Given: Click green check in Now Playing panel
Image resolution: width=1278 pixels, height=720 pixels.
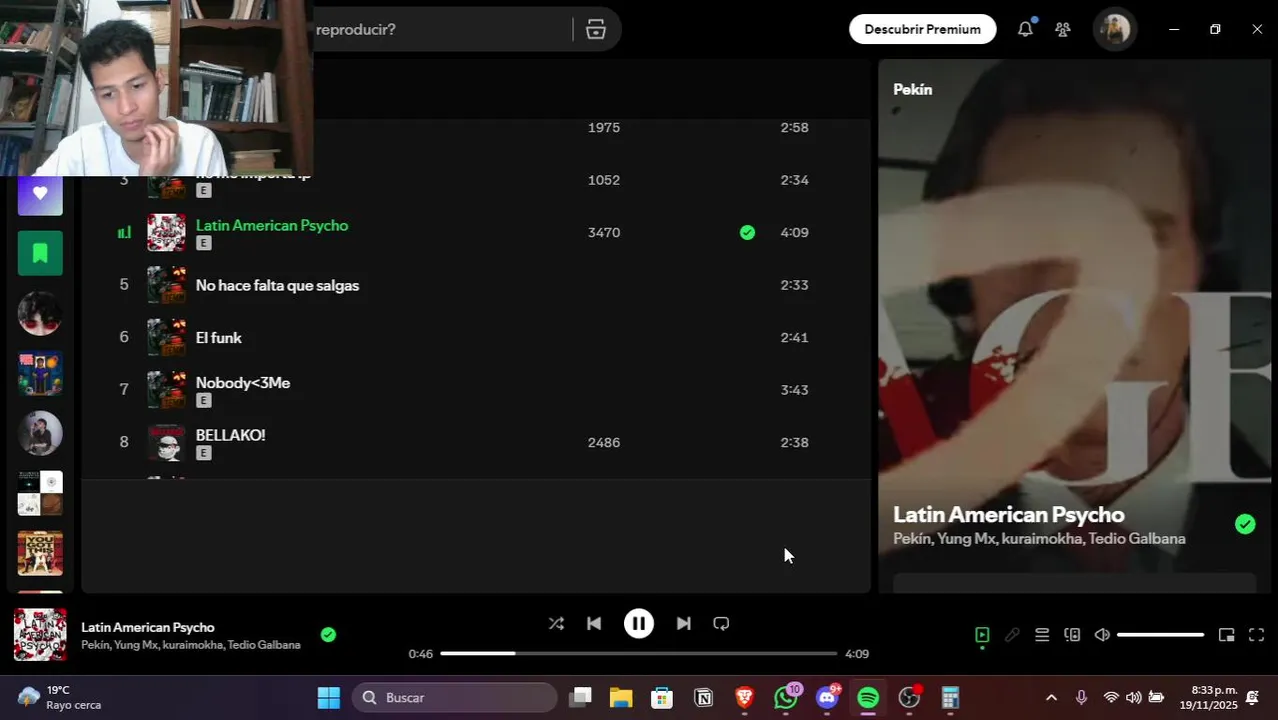Looking at the screenshot, I should pyautogui.click(x=1245, y=524).
